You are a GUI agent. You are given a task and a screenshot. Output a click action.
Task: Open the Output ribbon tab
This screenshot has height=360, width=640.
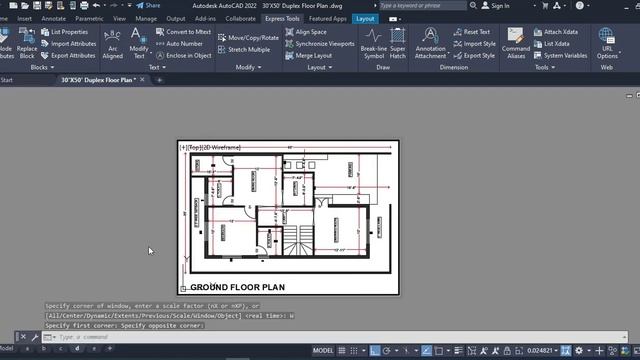coord(176,19)
